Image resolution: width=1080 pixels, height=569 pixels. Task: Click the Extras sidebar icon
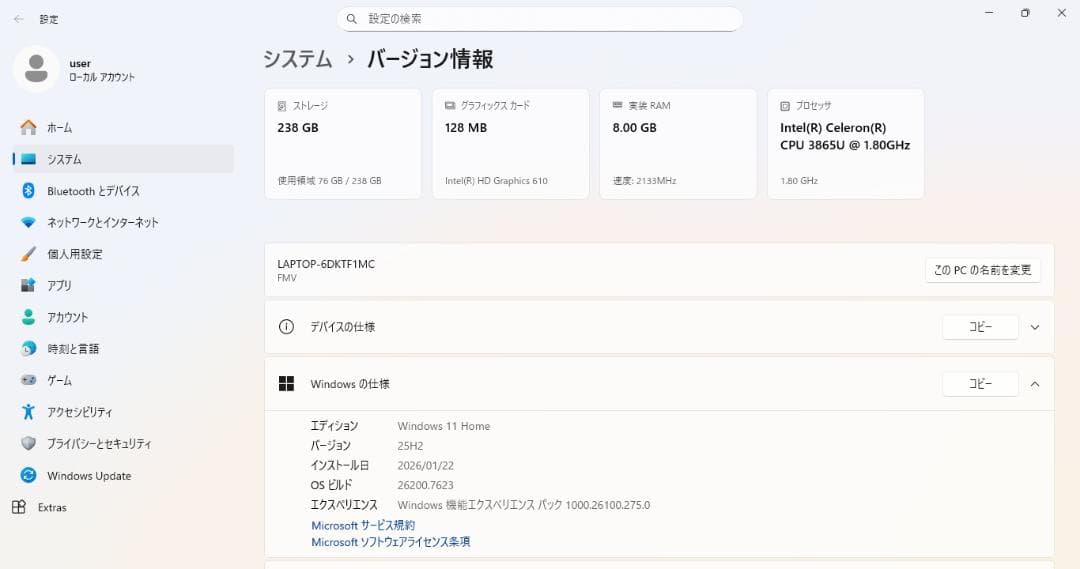[x=19, y=507]
